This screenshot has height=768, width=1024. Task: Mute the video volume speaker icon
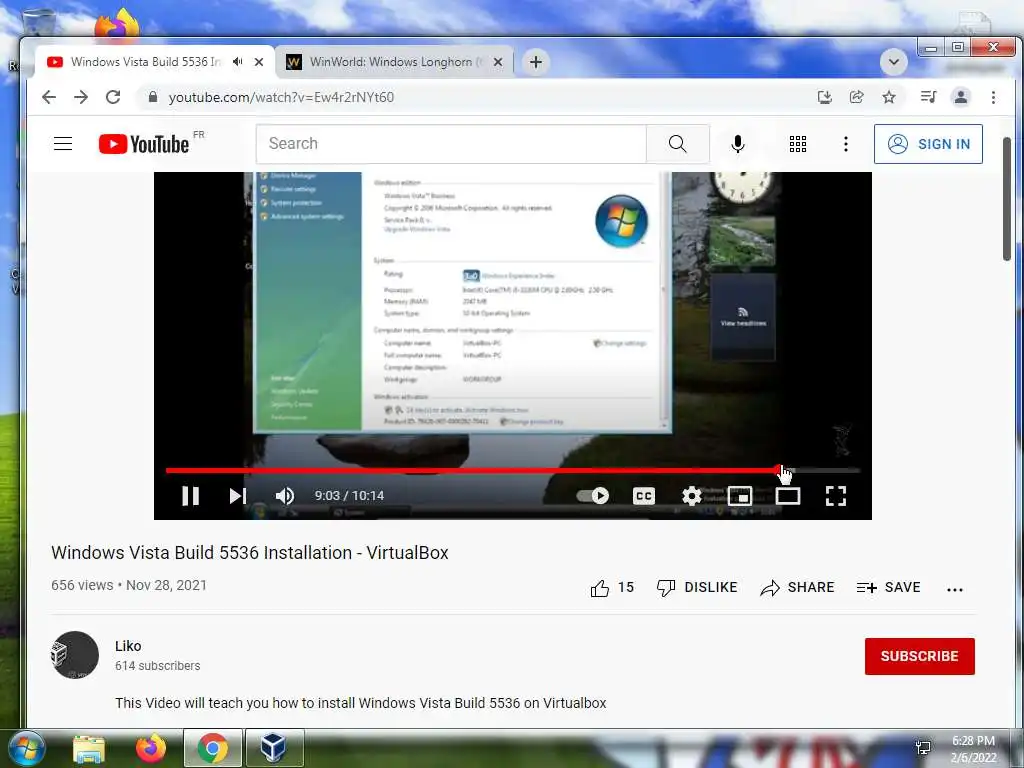285,496
